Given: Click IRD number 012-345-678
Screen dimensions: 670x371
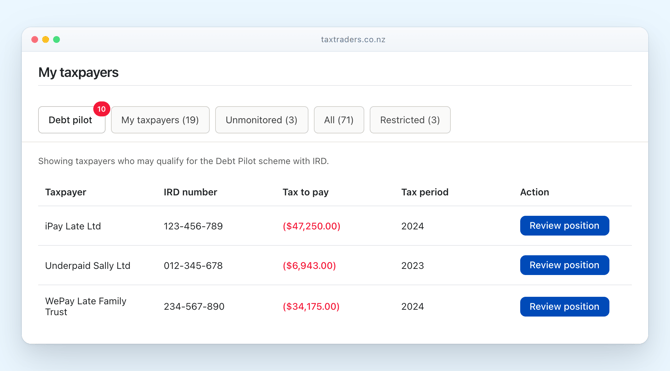Looking at the screenshot, I should (193, 265).
